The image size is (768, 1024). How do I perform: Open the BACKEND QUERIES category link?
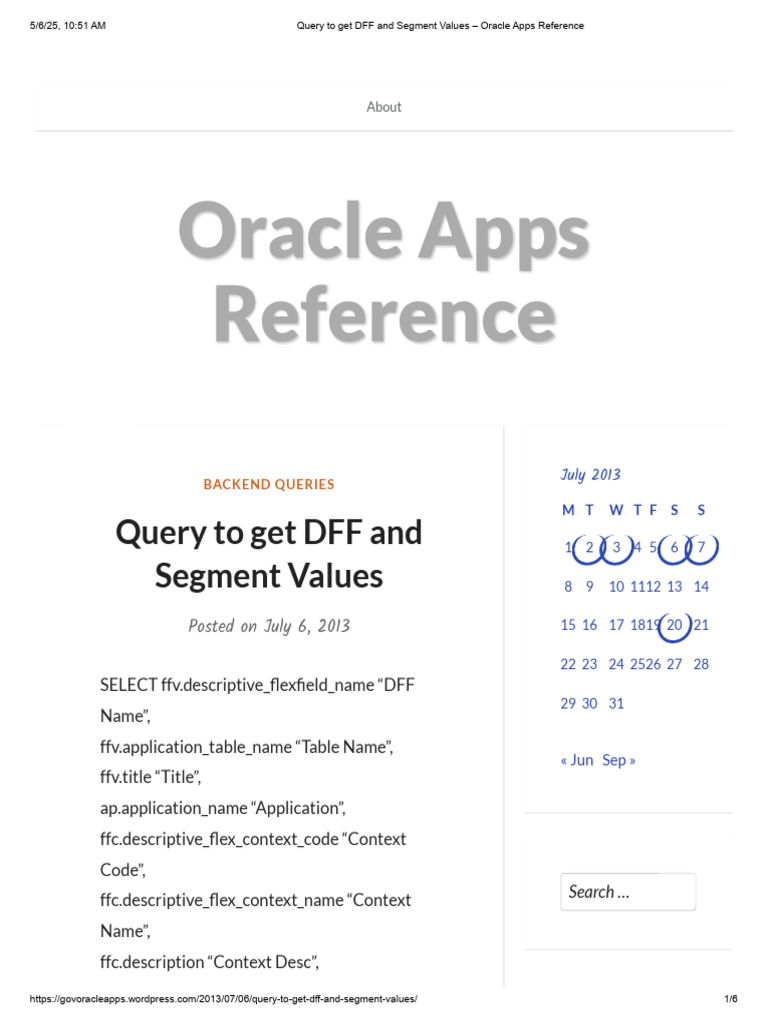[268, 485]
